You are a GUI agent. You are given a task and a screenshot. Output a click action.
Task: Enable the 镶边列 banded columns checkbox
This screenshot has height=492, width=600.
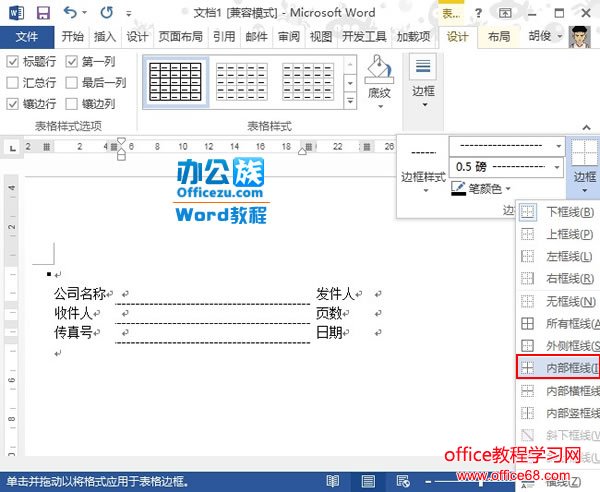(x=72, y=104)
